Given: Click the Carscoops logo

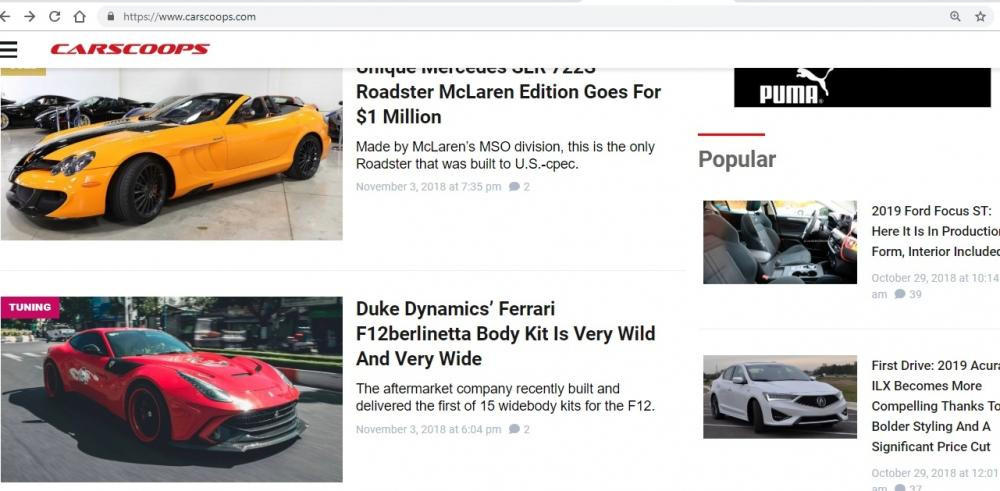Looking at the screenshot, I should tap(130, 49).
